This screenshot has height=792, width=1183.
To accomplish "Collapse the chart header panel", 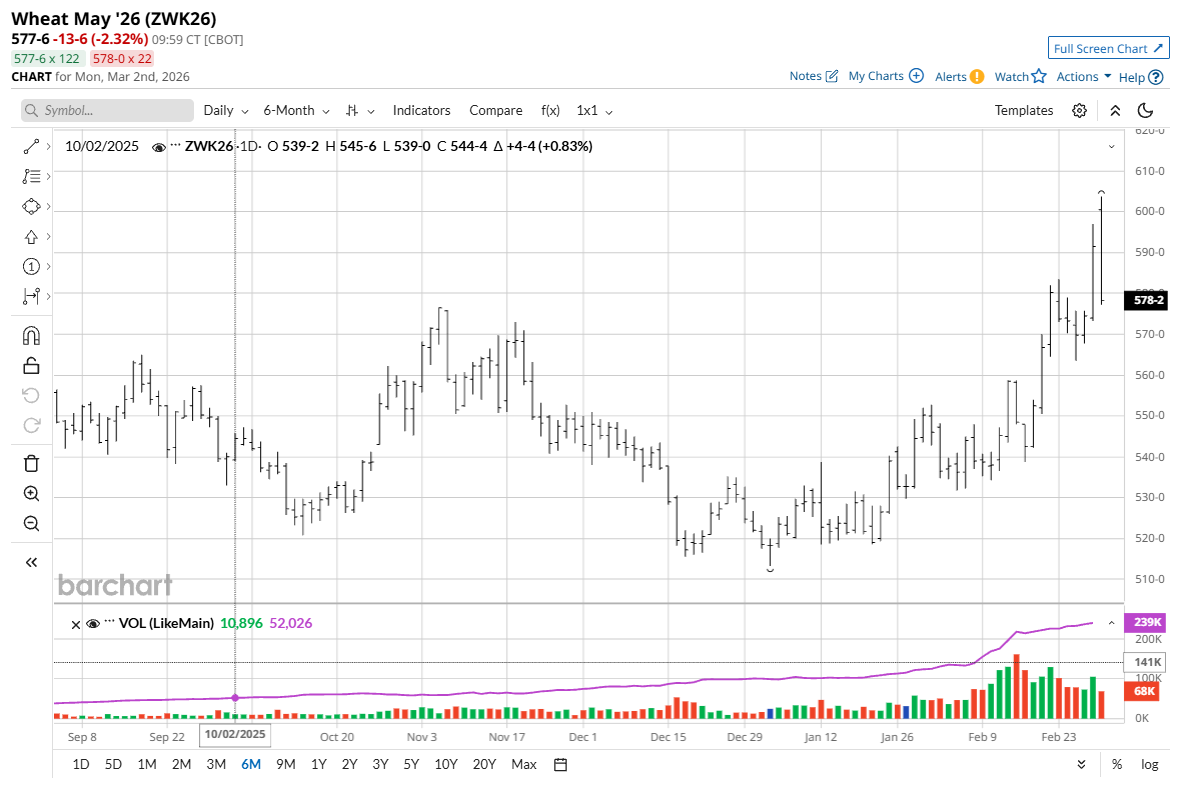I will [1115, 111].
